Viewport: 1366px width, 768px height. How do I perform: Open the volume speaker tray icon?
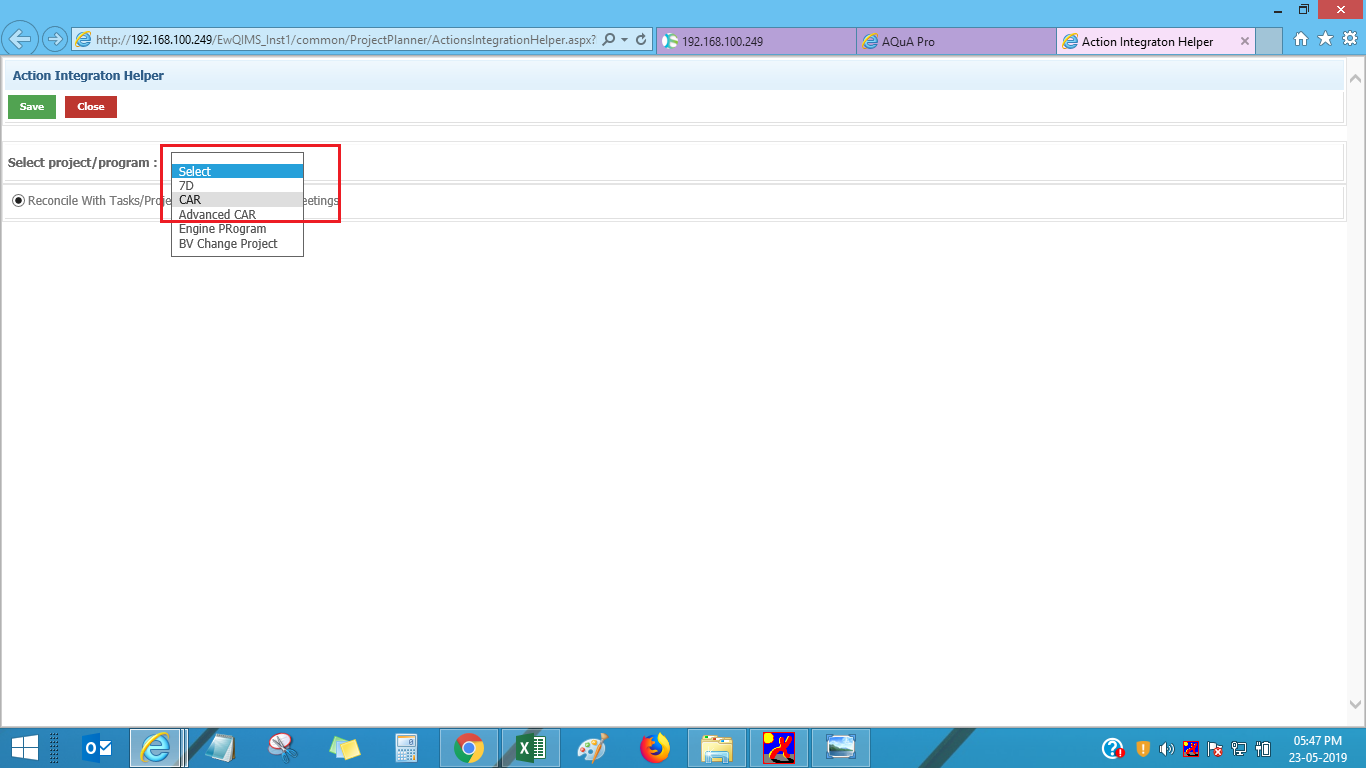[1166, 748]
